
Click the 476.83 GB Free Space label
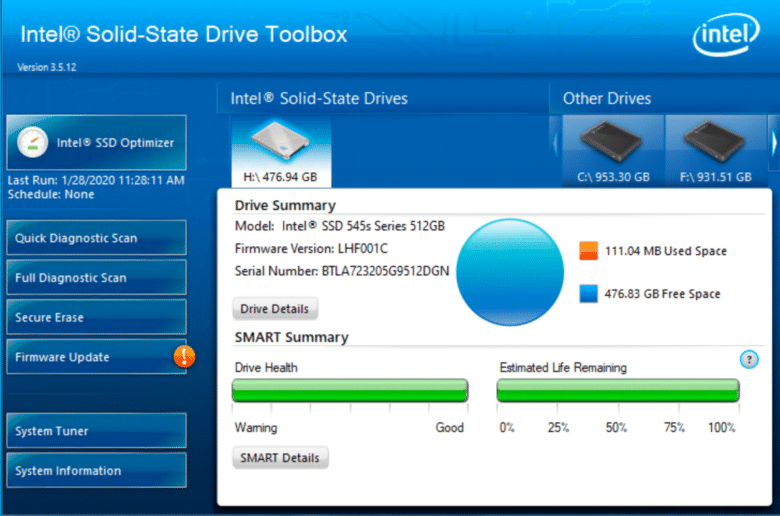(662, 294)
